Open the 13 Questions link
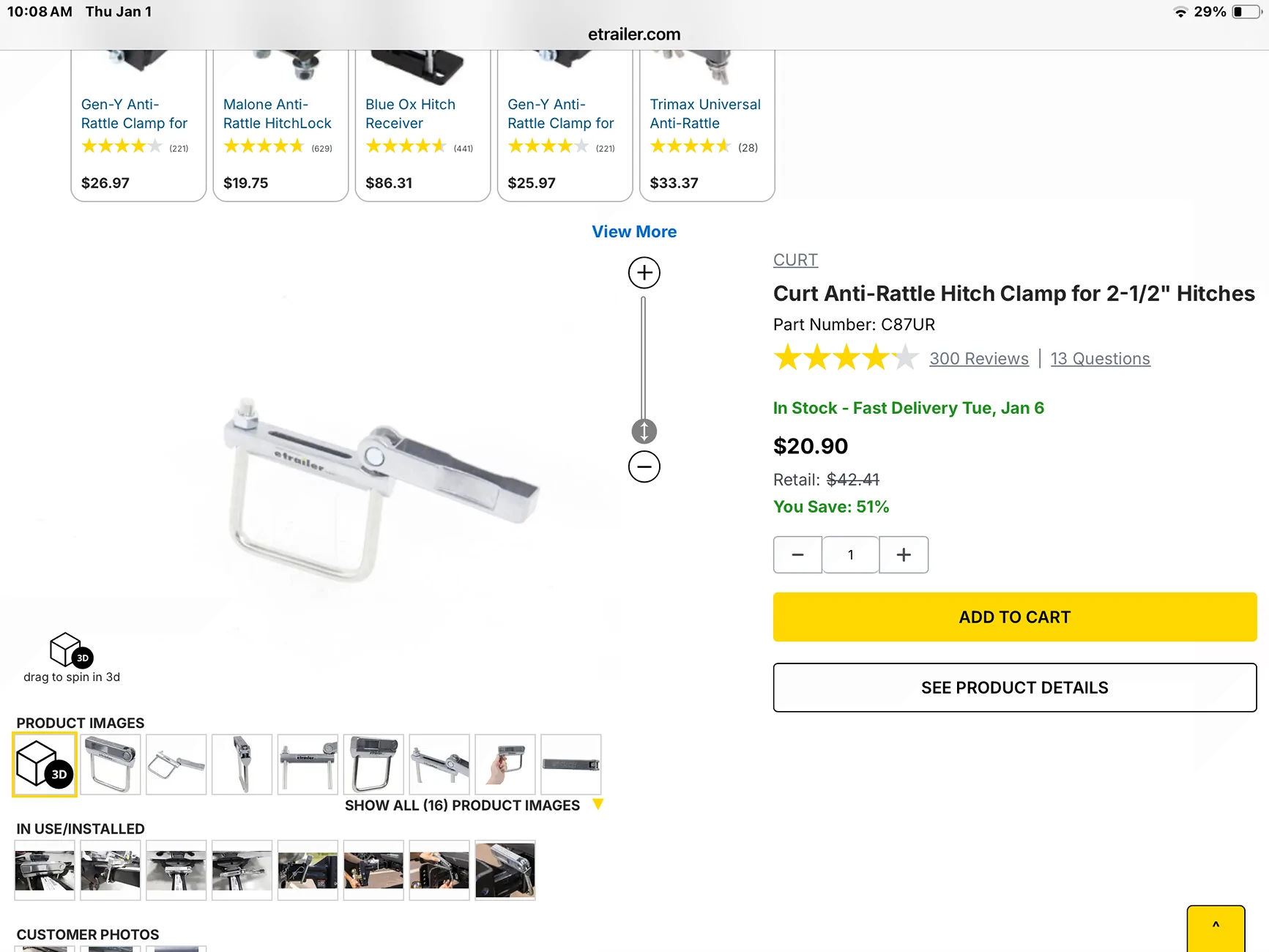Viewport: 1269px width, 952px height. point(1100,359)
